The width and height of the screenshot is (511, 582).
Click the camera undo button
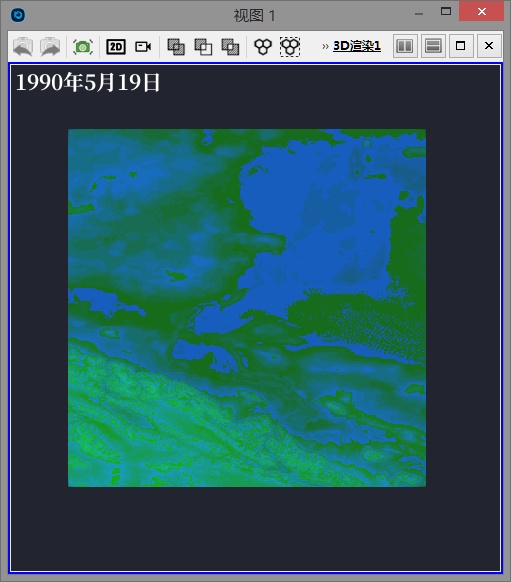(x=23, y=46)
